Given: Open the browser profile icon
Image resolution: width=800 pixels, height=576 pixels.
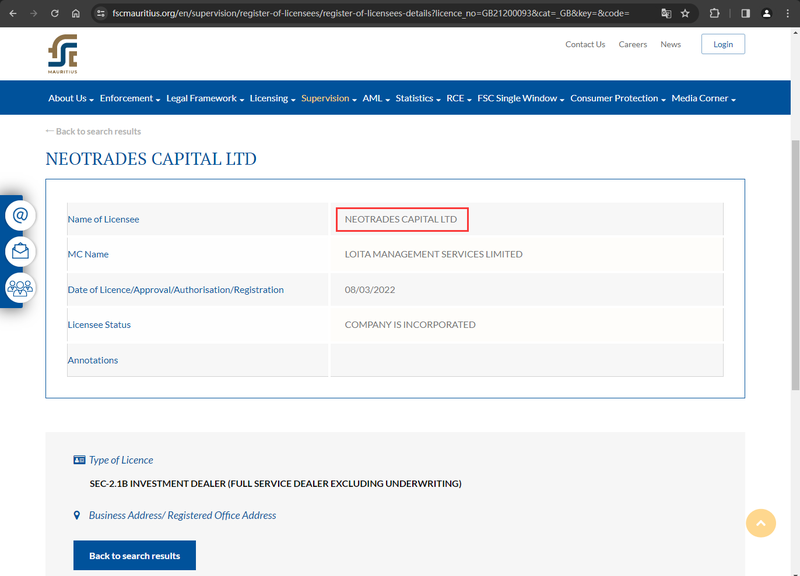Looking at the screenshot, I should (x=766, y=13).
